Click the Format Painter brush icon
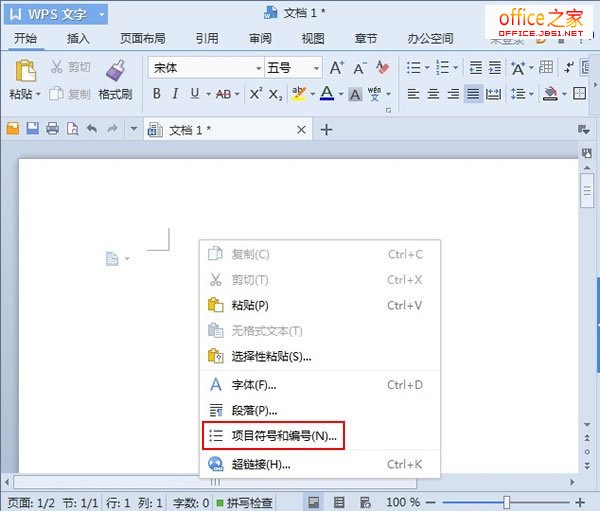Viewport: 600px width, 511px height. [115, 70]
